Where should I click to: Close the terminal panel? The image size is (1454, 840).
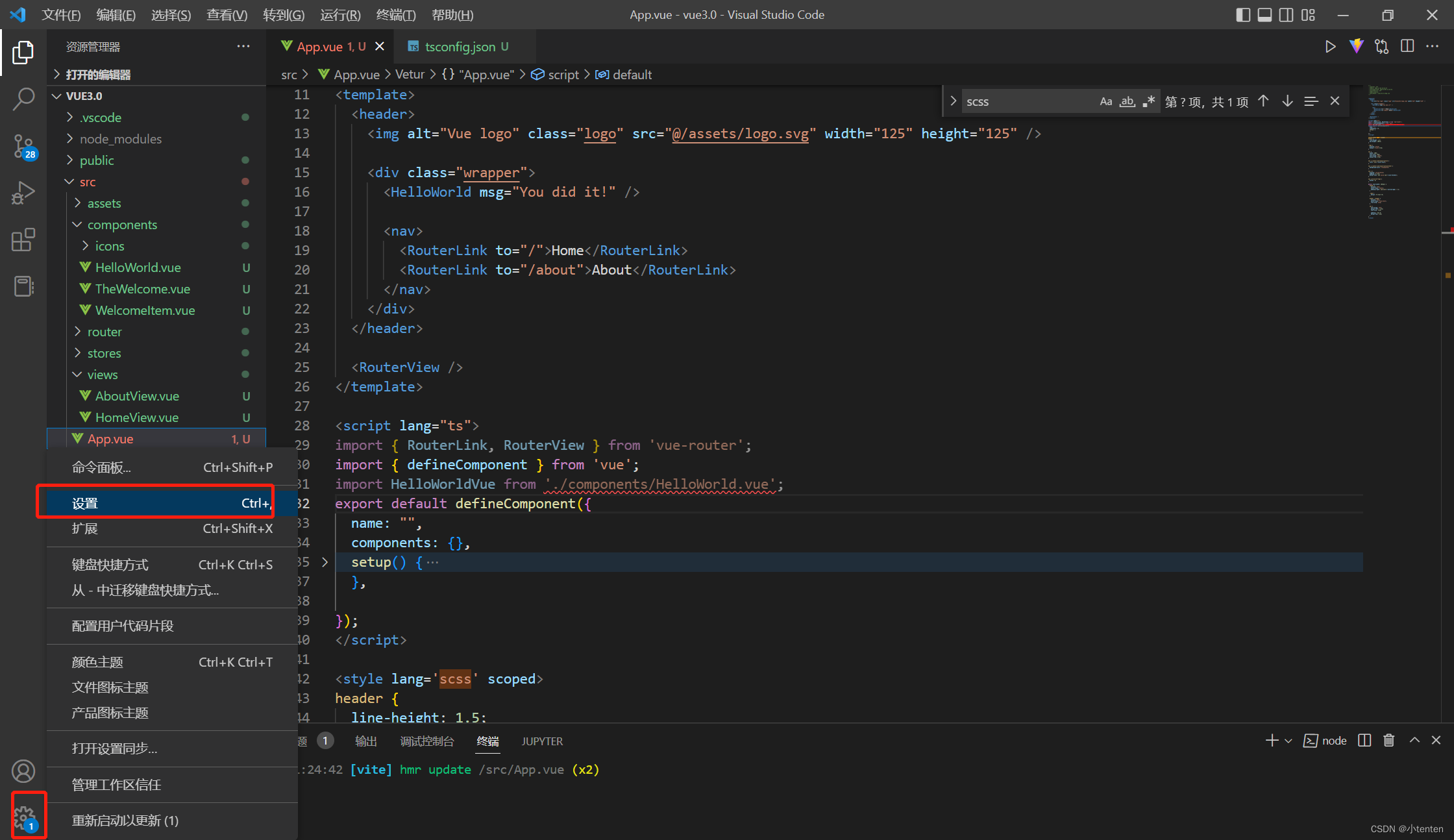pos(1436,741)
